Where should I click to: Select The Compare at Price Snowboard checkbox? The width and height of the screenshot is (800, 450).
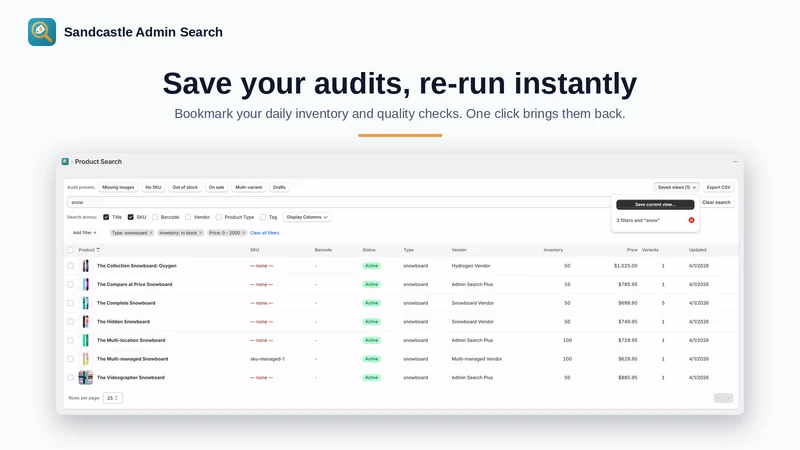click(70, 284)
